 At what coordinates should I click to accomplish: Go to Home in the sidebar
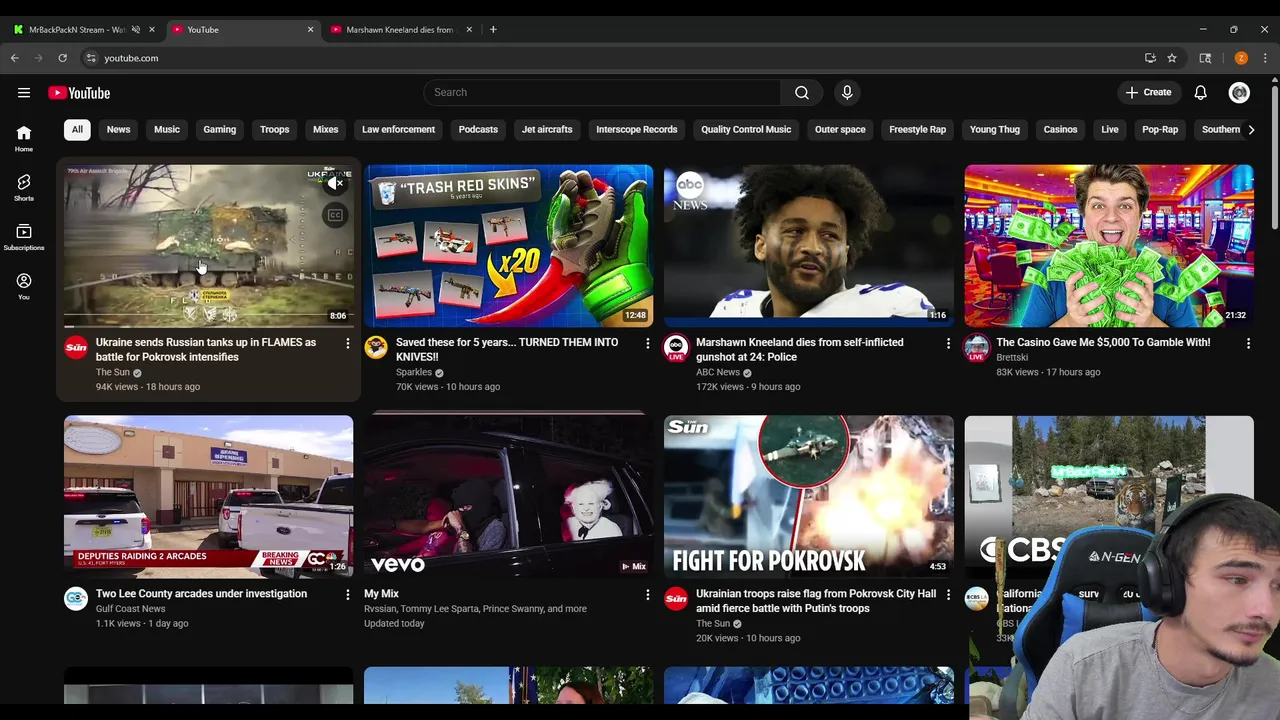24,138
